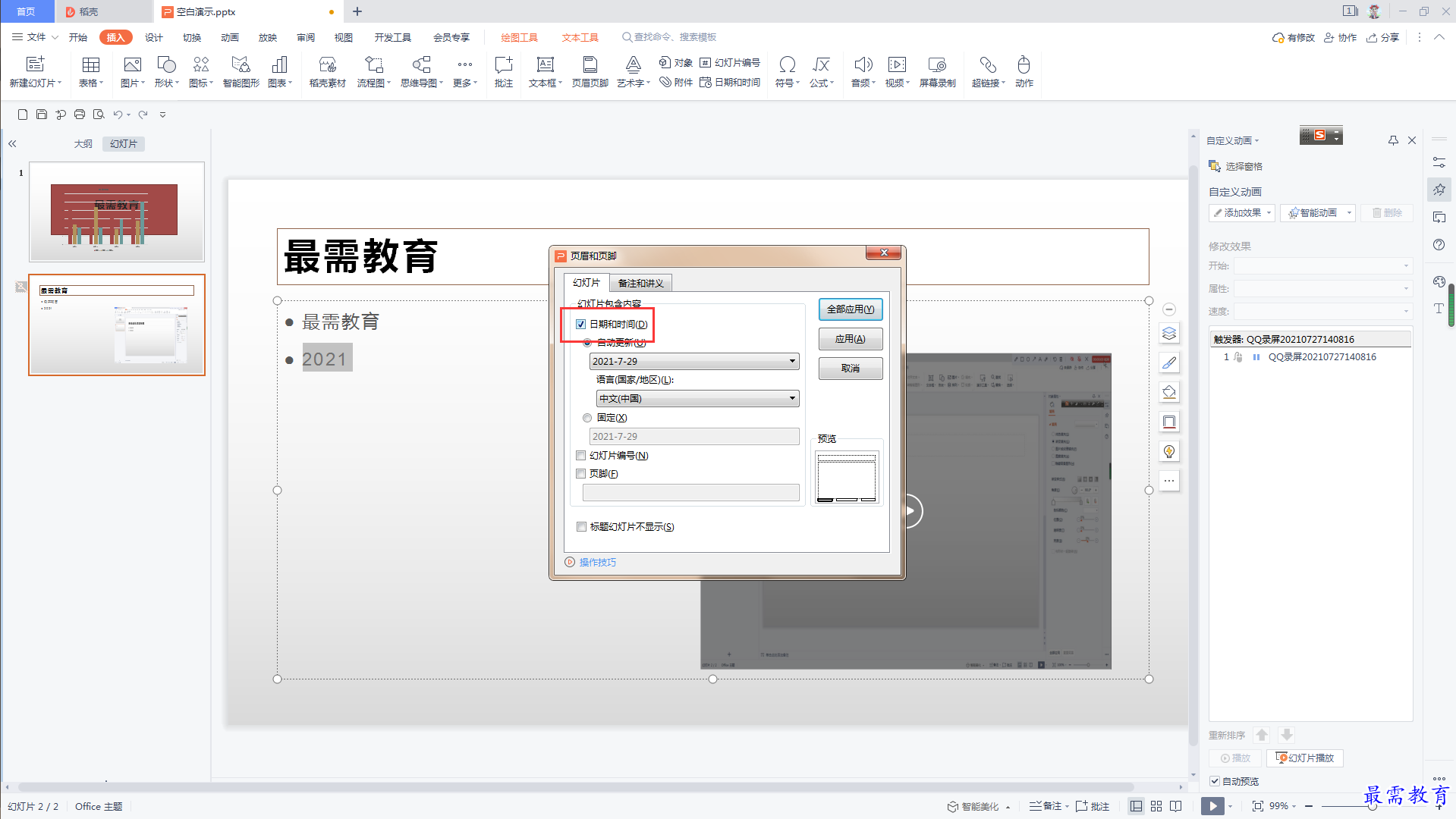This screenshot has height=819, width=1456.
Task: Click the Undo icon
Action: pos(118,115)
